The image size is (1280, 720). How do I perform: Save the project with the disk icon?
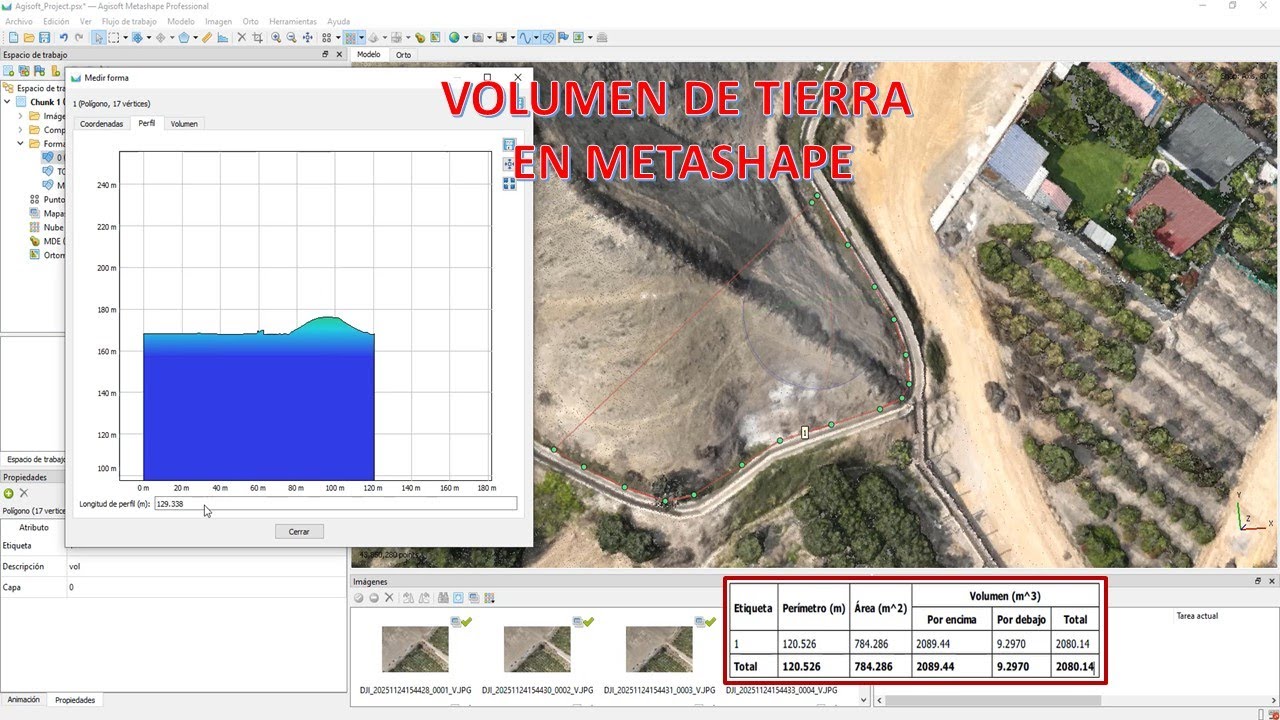coord(44,37)
